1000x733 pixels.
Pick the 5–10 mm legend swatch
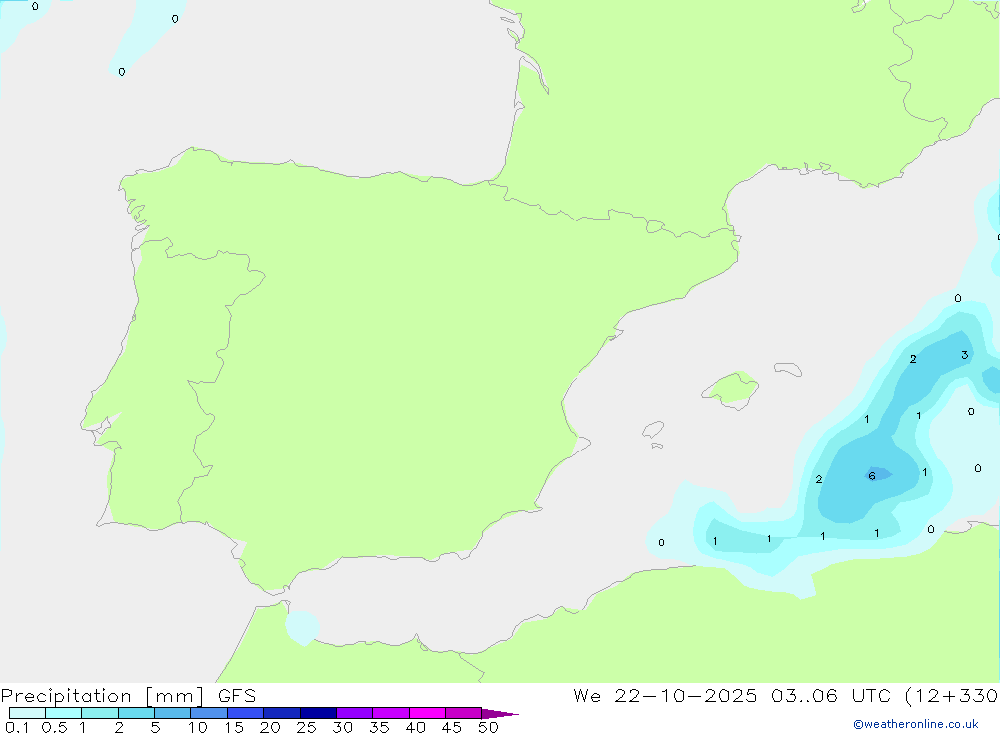[172, 713]
